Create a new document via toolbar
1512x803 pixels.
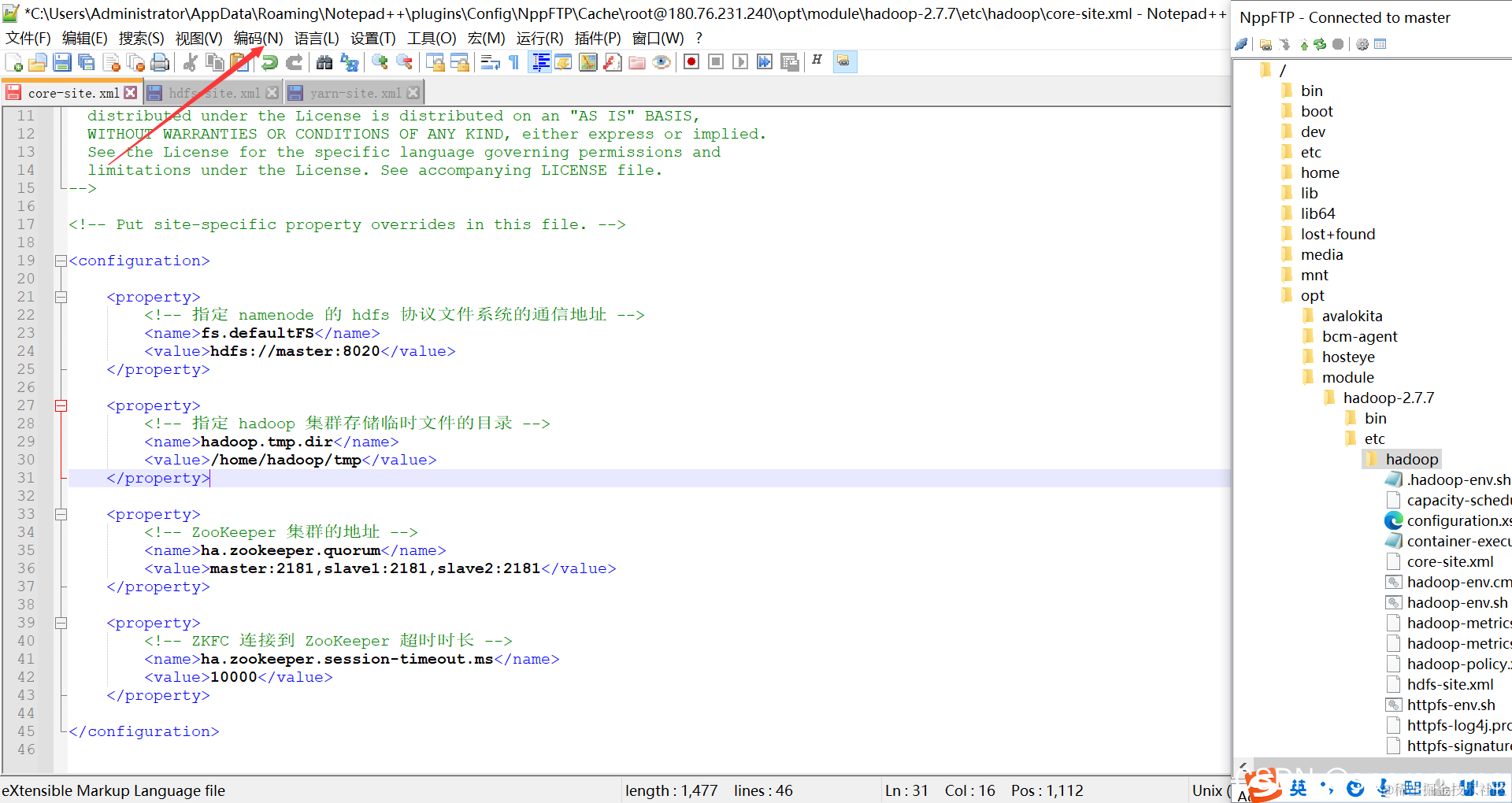[x=13, y=62]
